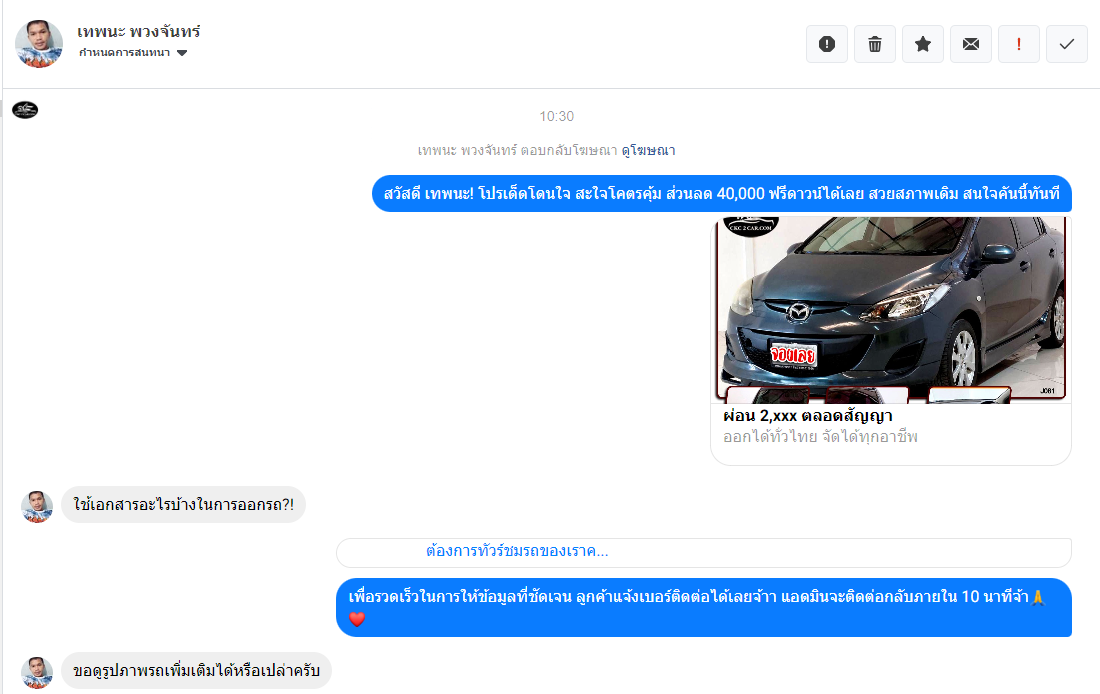The width and height of the screenshot is (1100, 694).
Task: Delete the conversation with the trash icon
Action: click(875, 44)
